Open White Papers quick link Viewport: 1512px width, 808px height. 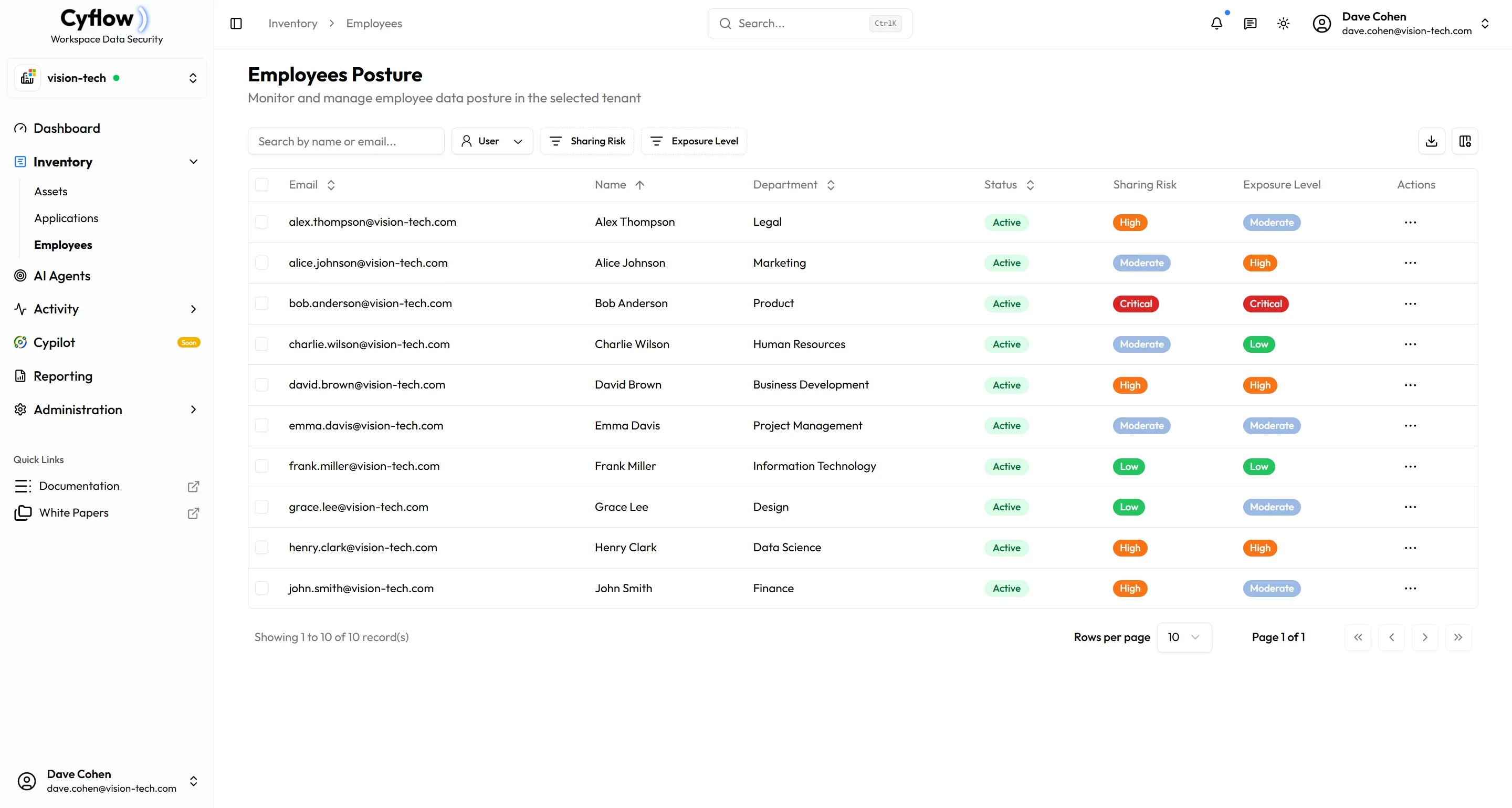point(74,512)
